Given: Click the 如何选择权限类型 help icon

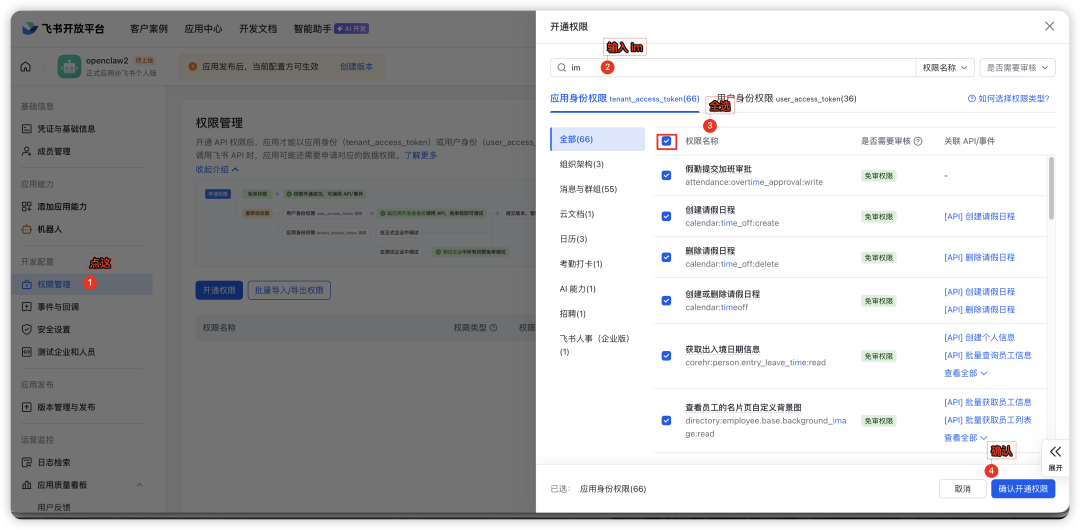Looking at the screenshot, I should click(972, 99).
